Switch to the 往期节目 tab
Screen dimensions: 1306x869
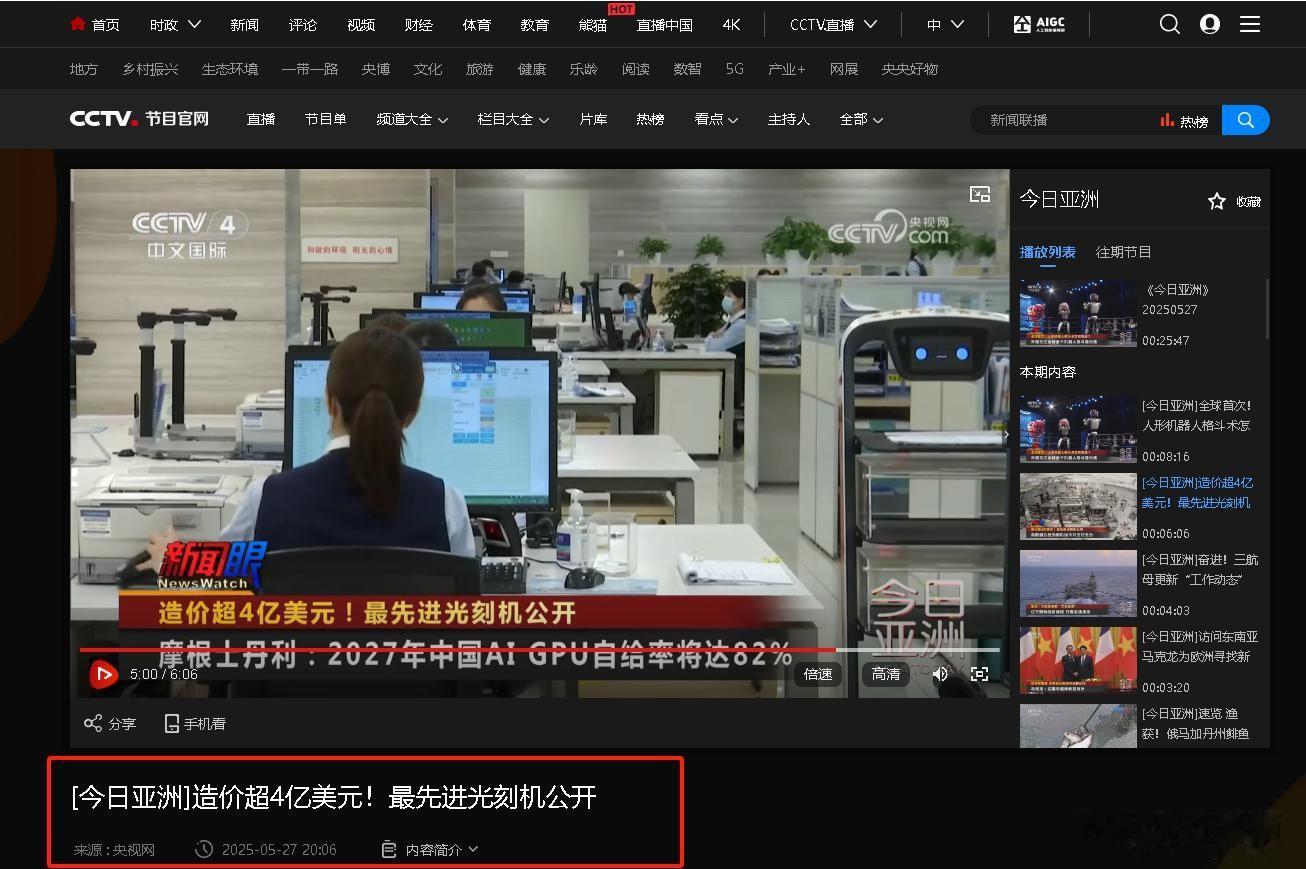click(1124, 252)
